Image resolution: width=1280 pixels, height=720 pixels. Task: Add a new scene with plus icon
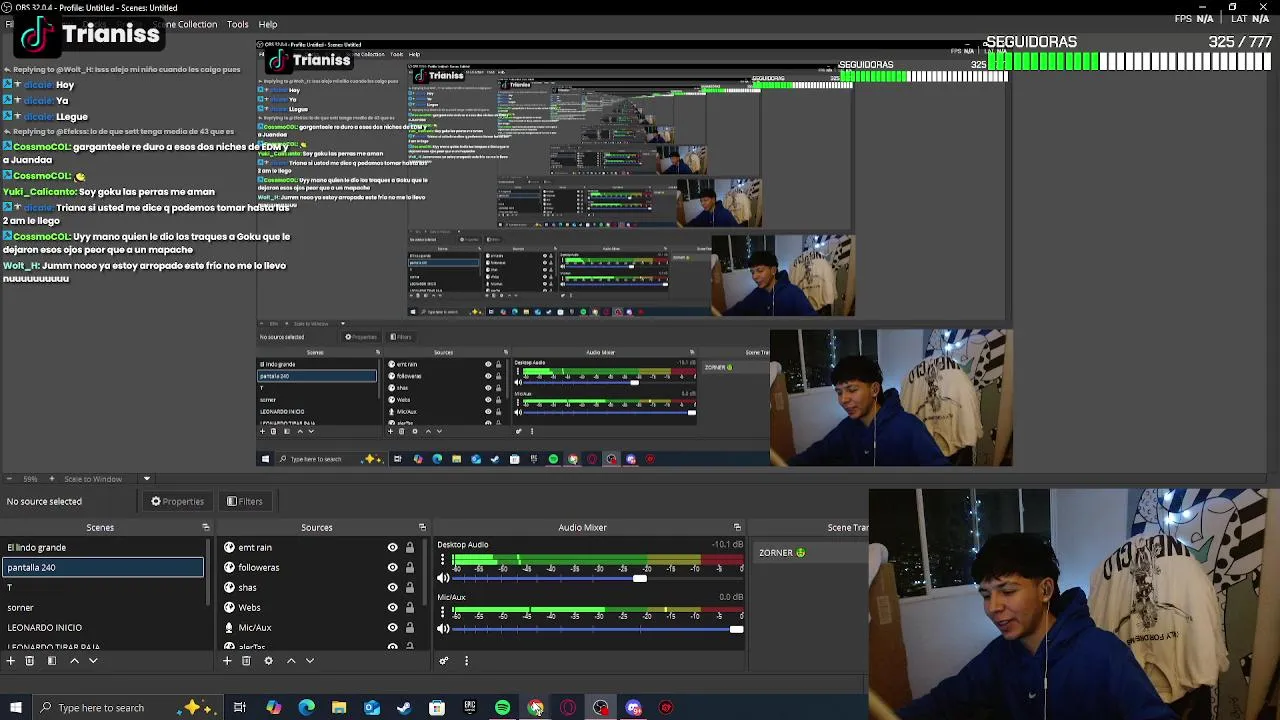click(11, 660)
